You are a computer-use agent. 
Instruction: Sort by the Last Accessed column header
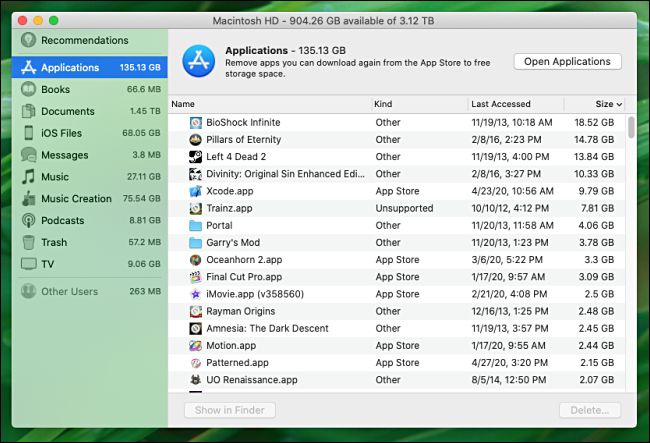pos(501,104)
